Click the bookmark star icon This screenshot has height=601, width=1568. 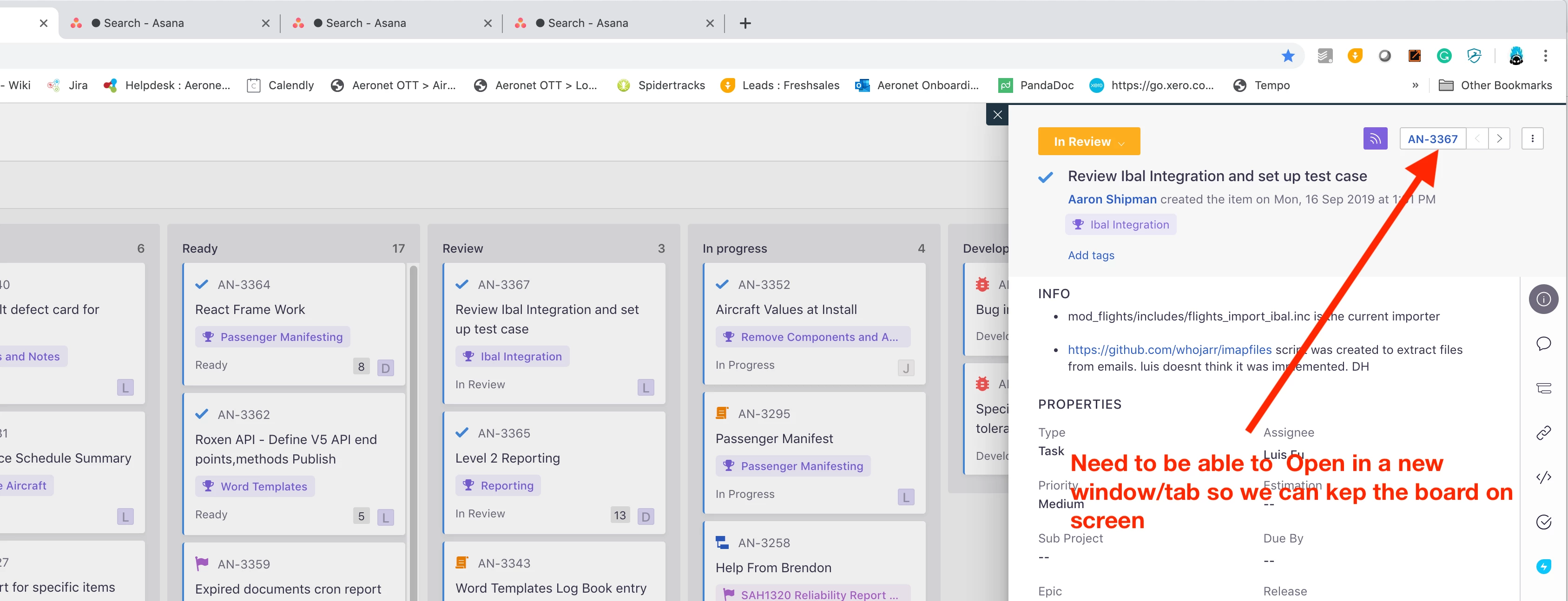click(1287, 56)
